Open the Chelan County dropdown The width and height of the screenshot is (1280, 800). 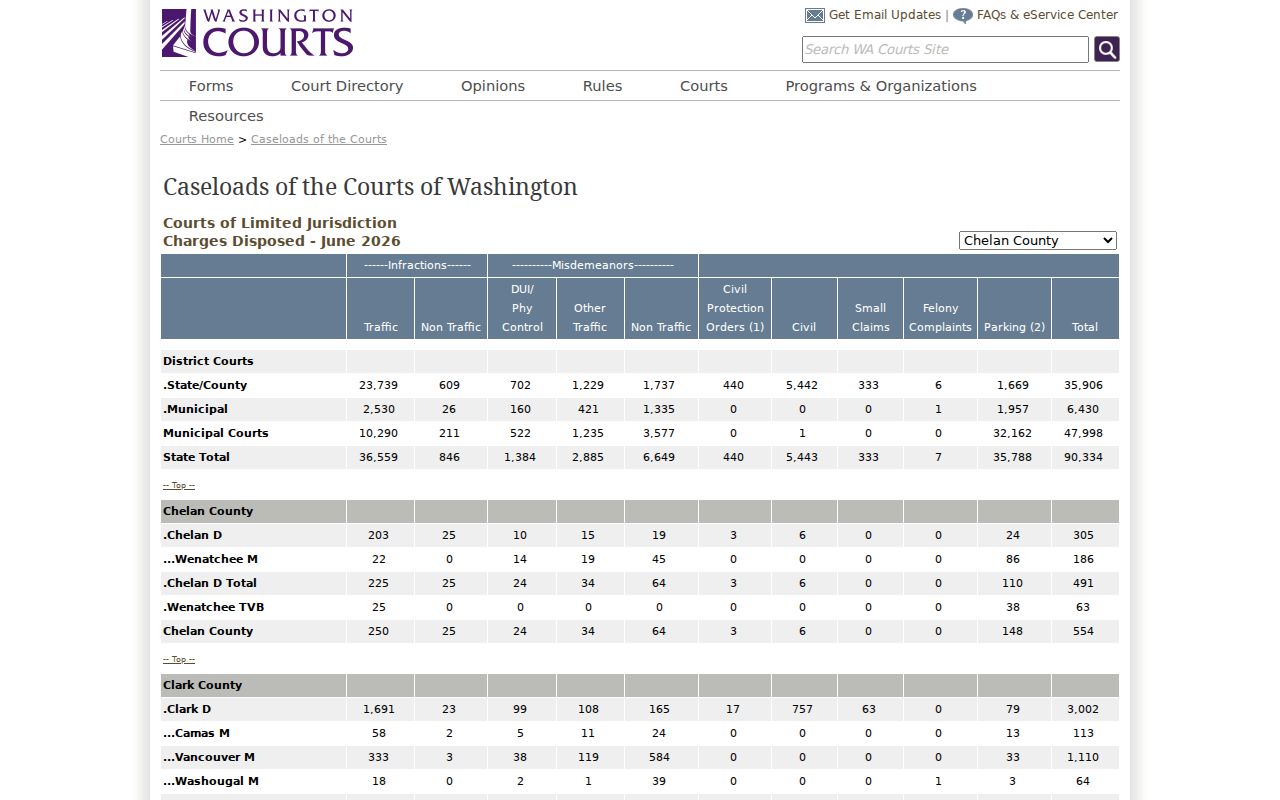(1037, 240)
